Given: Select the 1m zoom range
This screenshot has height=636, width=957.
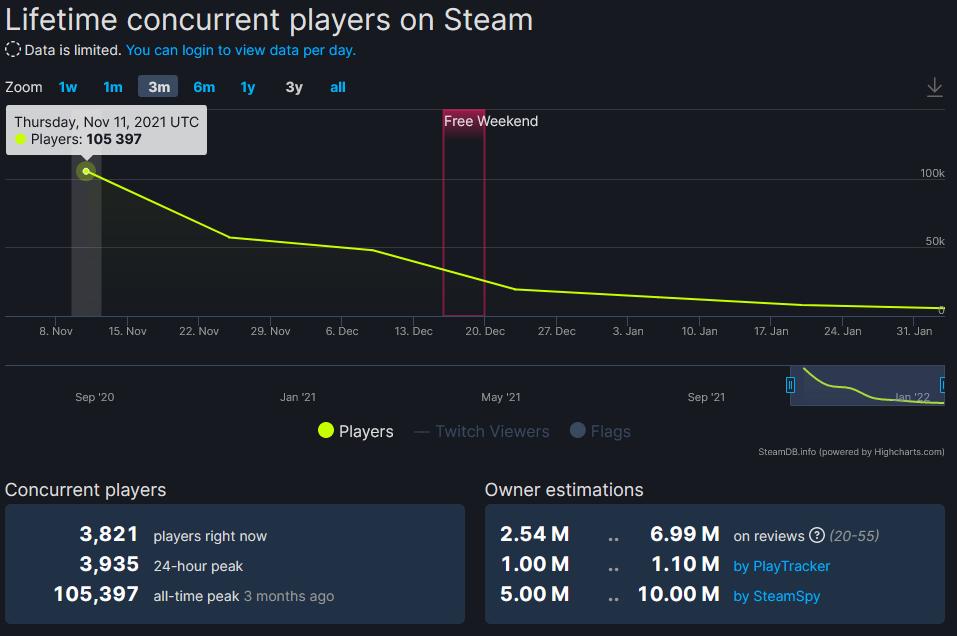Looking at the screenshot, I should point(113,87).
